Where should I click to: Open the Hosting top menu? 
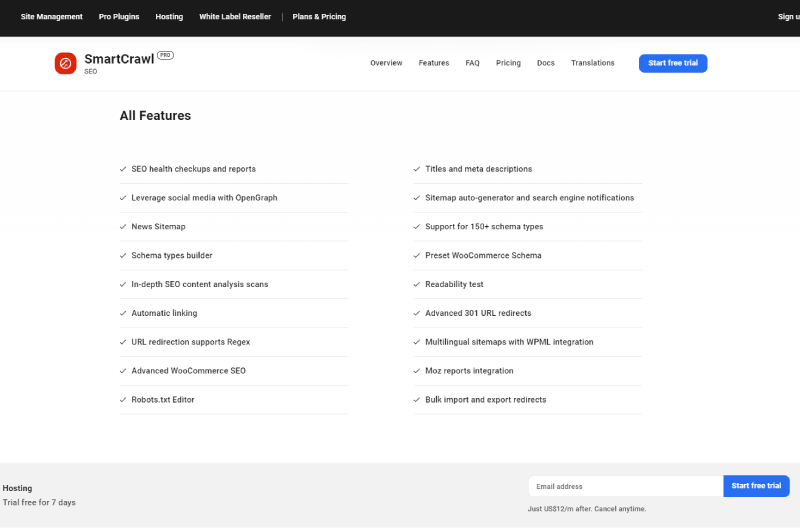pos(169,17)
